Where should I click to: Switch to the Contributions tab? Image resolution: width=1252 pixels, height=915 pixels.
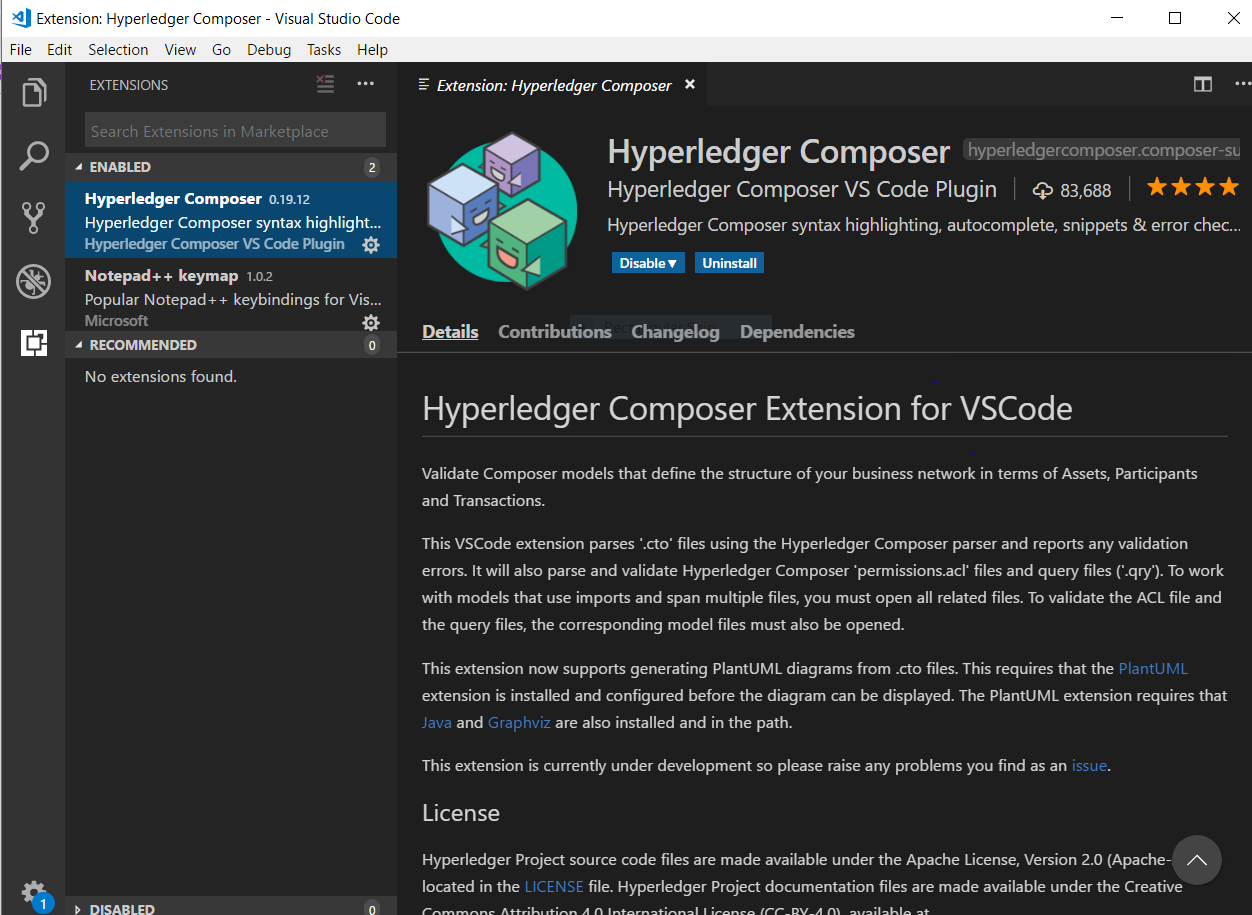[x=555, y=331]
